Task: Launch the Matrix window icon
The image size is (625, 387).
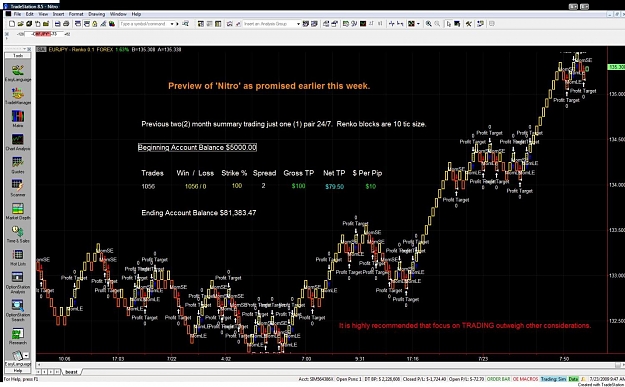Action: click(18, 119)
